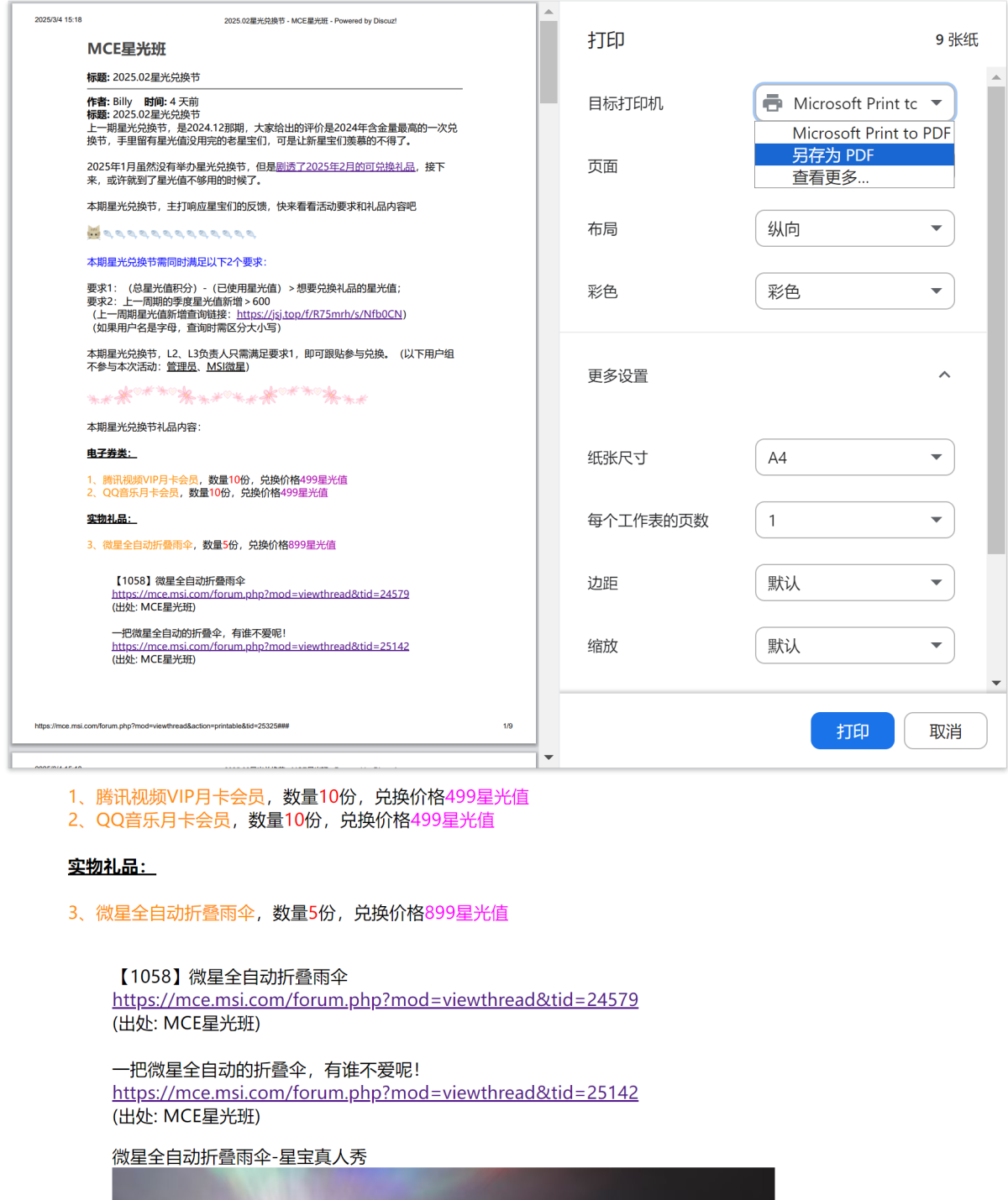Viewport: 1008px width, 1200px height.
Task: Click the 目标打印机 label
Action: [x=625, y=103]
